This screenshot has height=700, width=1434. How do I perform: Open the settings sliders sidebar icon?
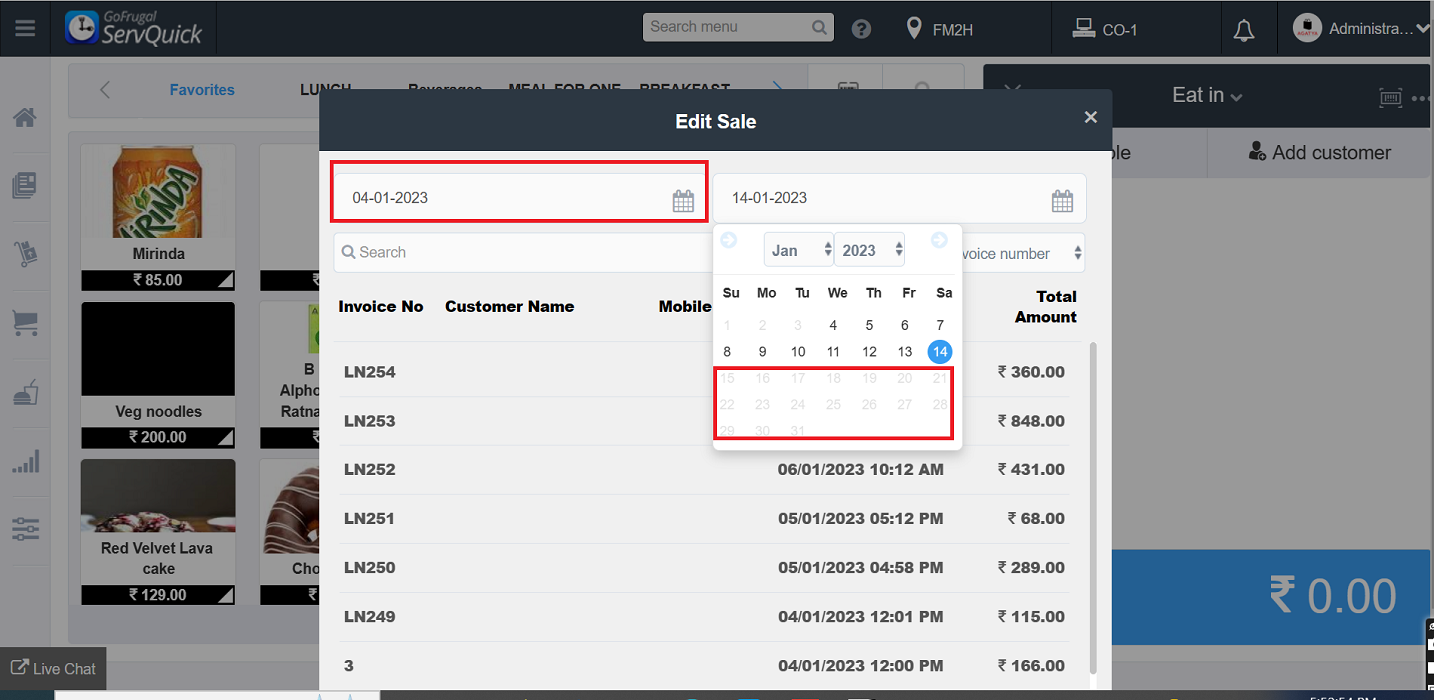25,529
